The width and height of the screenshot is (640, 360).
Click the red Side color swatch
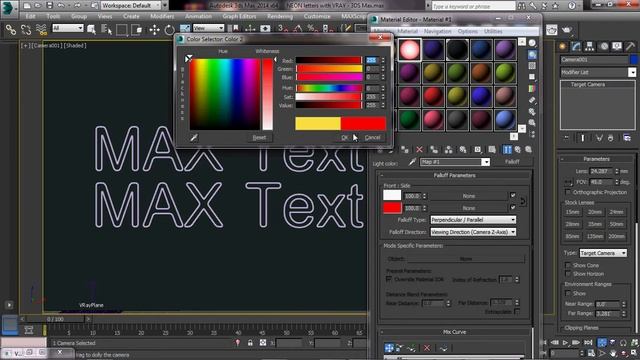[x=392, y=208]
